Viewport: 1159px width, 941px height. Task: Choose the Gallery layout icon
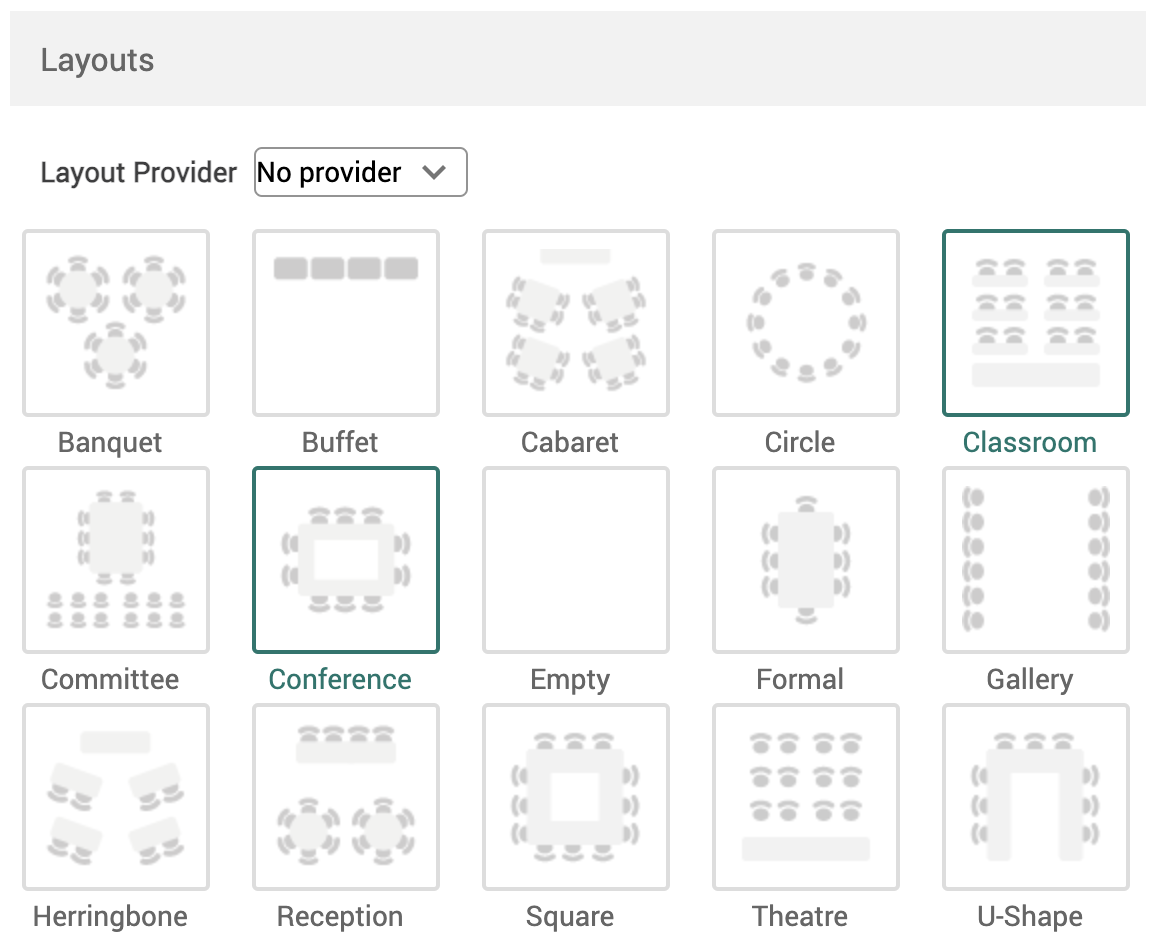coord(1035,560)
